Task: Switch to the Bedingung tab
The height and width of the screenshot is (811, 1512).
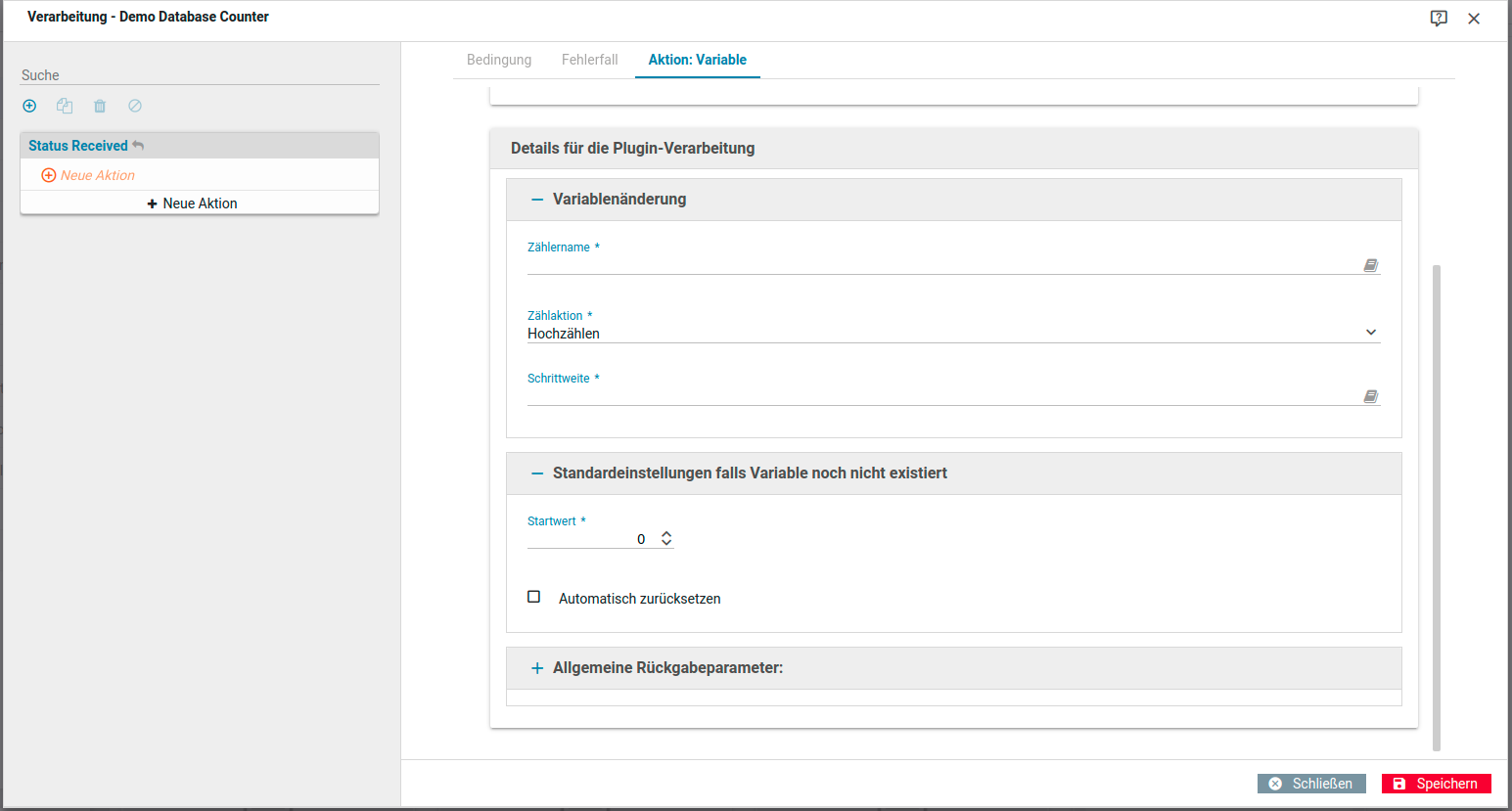Action: click(x=499, y=60)
